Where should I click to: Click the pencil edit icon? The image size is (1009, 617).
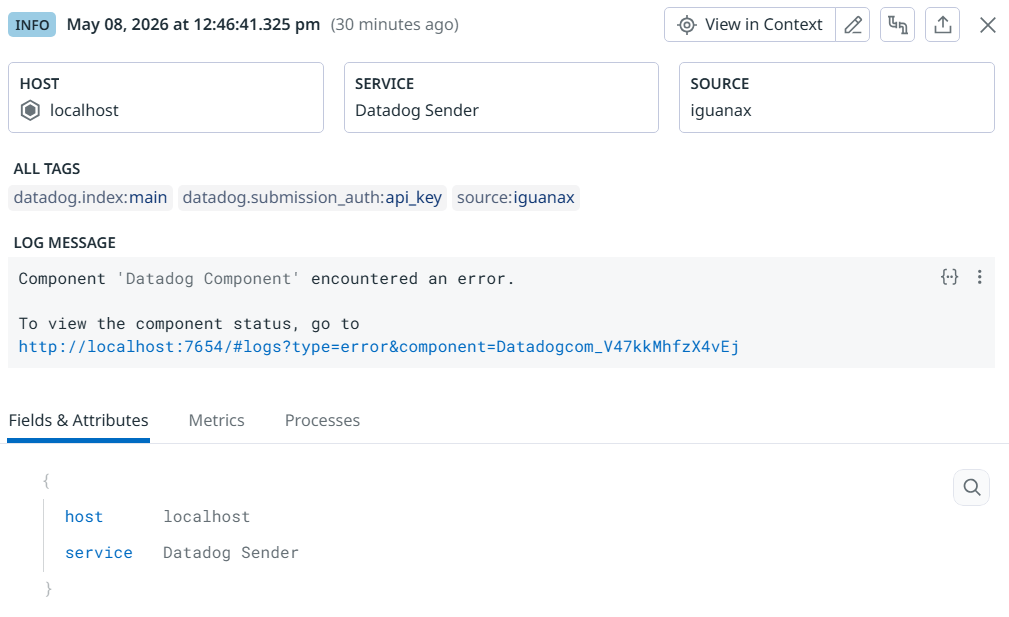(853, 25)
